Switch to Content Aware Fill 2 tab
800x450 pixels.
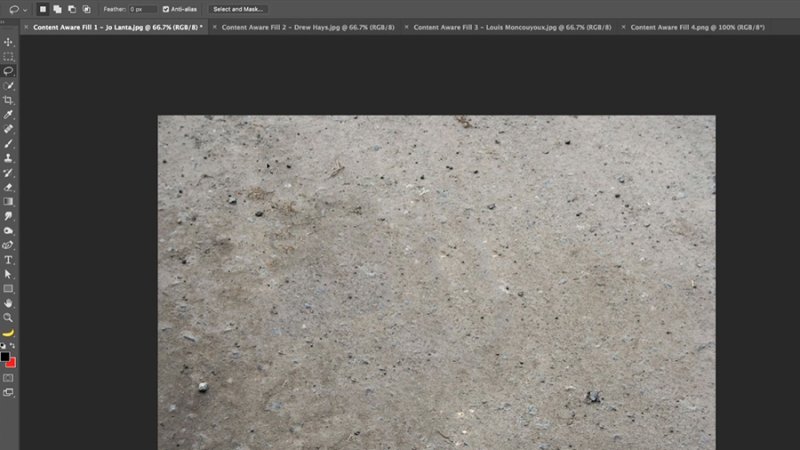308,28
